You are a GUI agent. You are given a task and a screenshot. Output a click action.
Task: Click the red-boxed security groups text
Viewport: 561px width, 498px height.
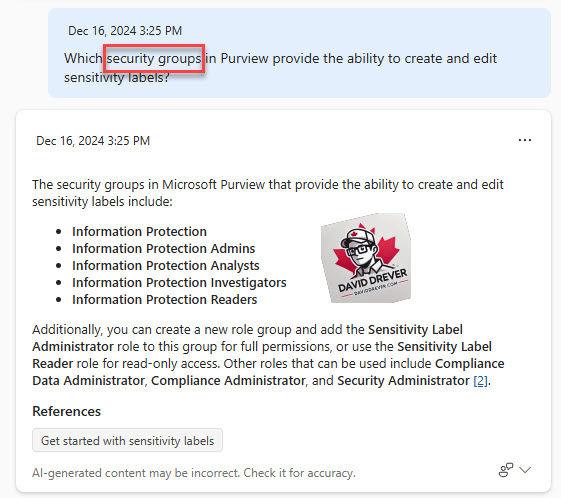[x=154, y=58]
